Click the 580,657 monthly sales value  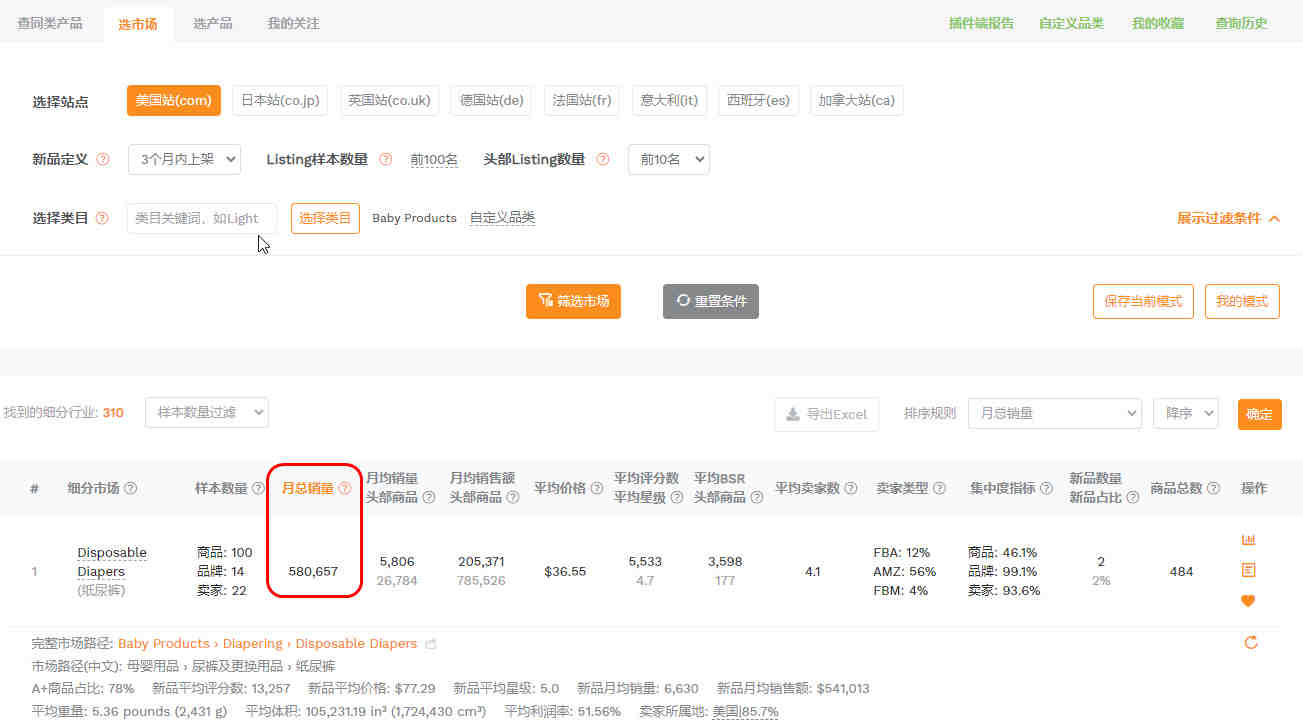click(x=313, y=572)
